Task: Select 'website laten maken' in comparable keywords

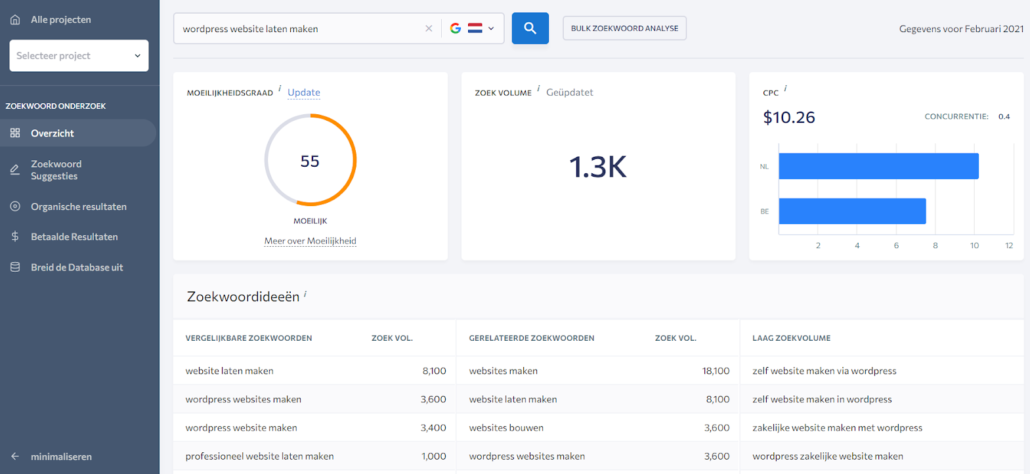Action: coord(230,371)
